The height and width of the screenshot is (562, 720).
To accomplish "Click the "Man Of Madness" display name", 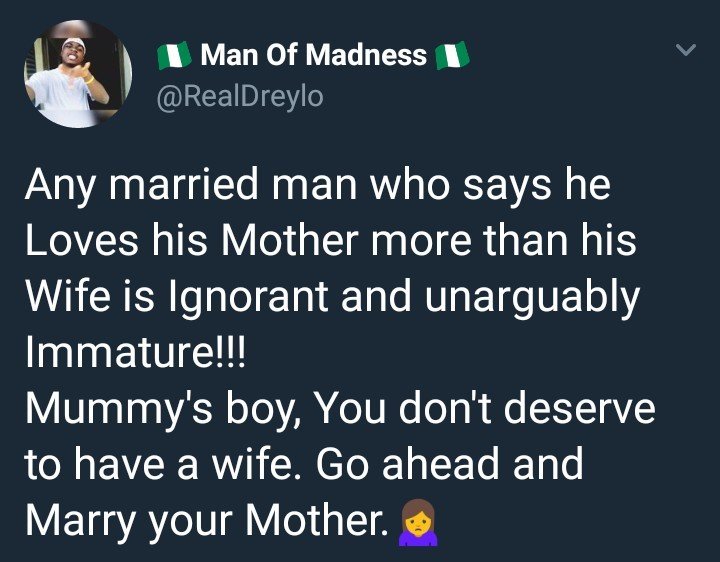I will pyautogui.click(x=313, y=55).
